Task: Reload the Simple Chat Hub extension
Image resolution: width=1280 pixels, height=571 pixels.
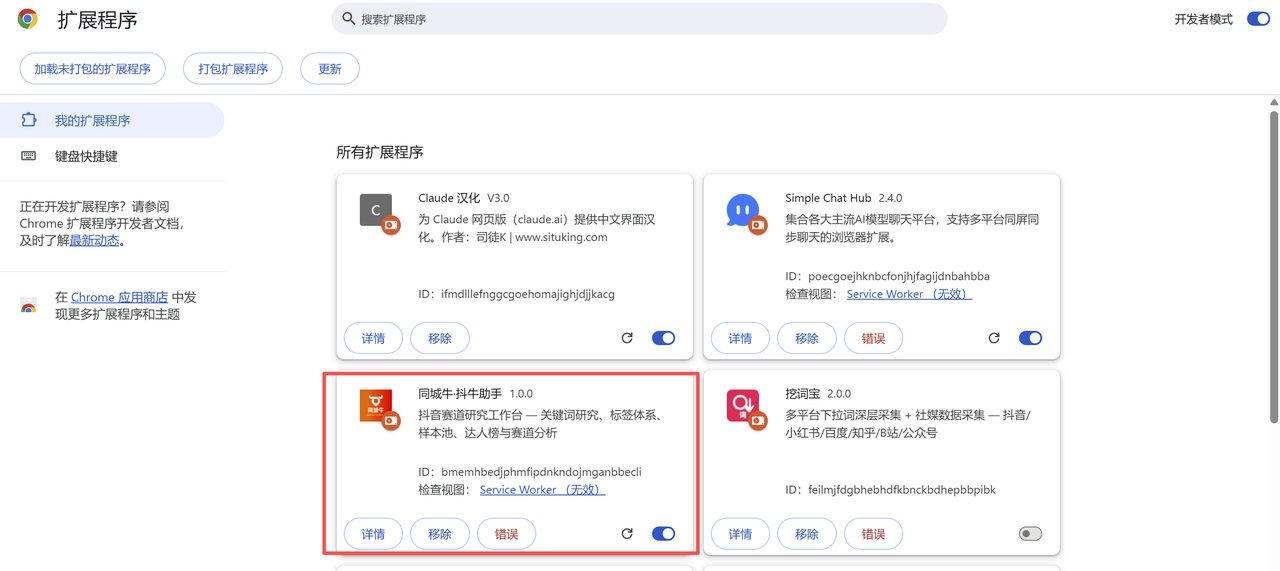Action: pos(994,338)
